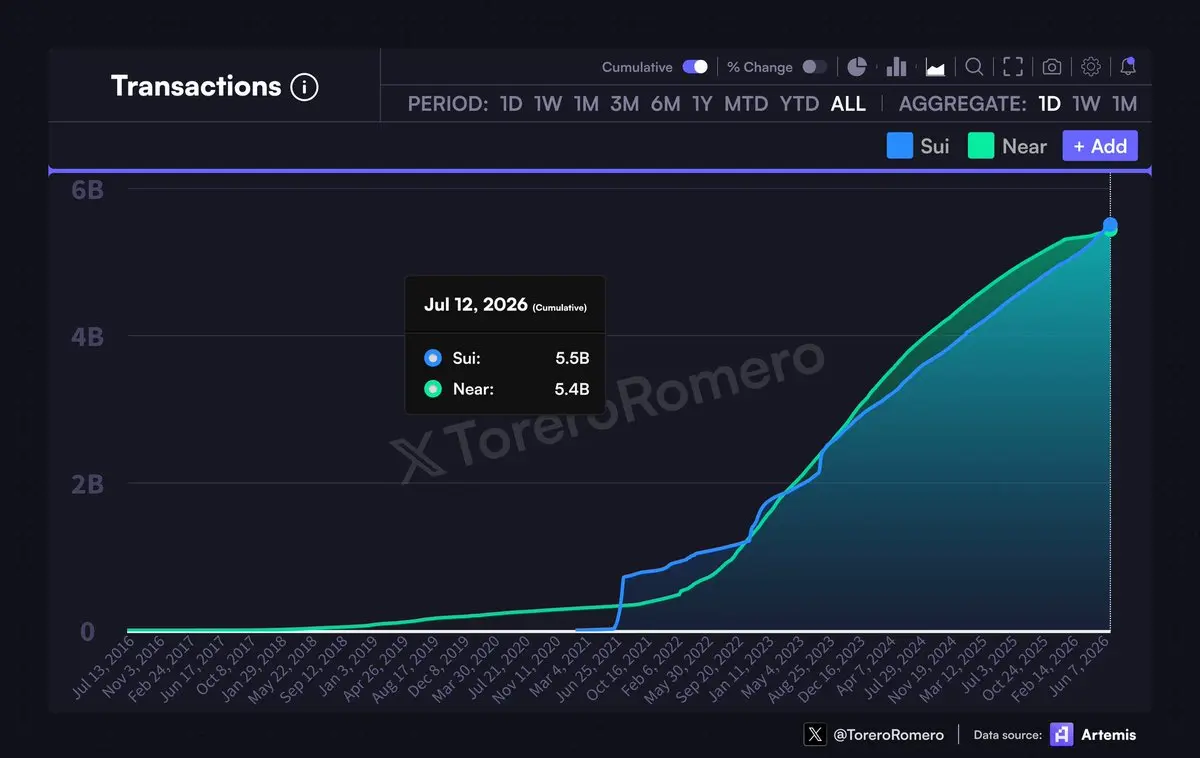This screenshot has width=1200, height=758.
Task: Click the + Add button
Action: click(1100, 146)
